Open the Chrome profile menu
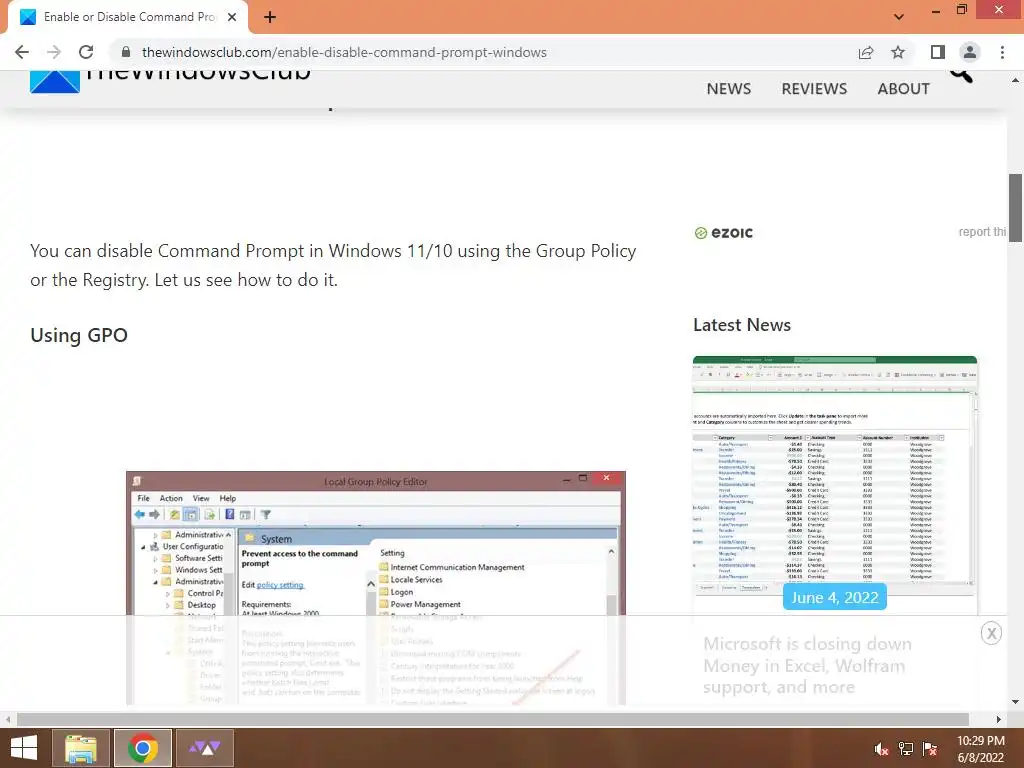Viewport: 1024px width, 768px height. point(970,52)
